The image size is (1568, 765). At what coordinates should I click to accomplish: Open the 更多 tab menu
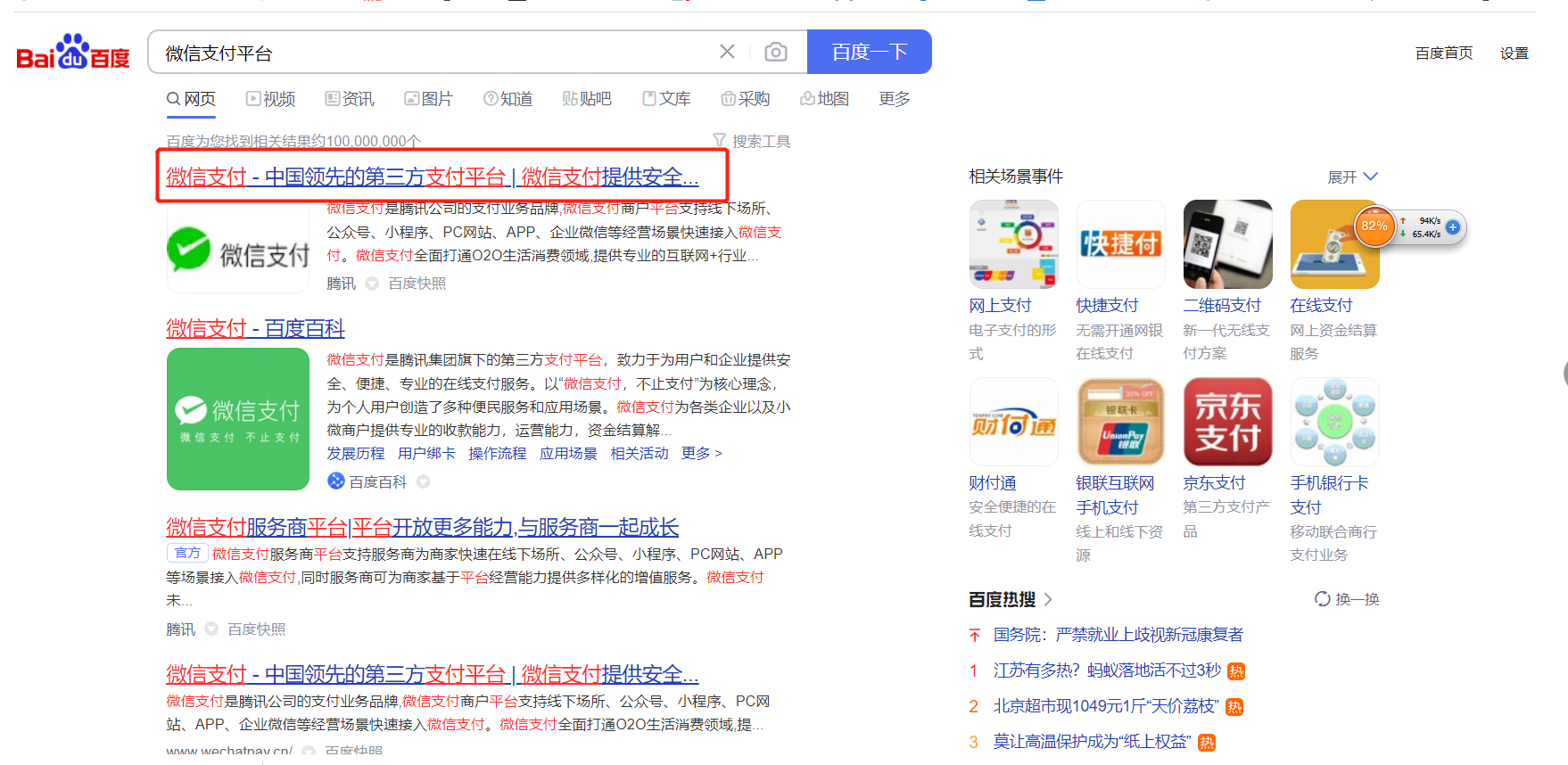click(x=895, y=99)
